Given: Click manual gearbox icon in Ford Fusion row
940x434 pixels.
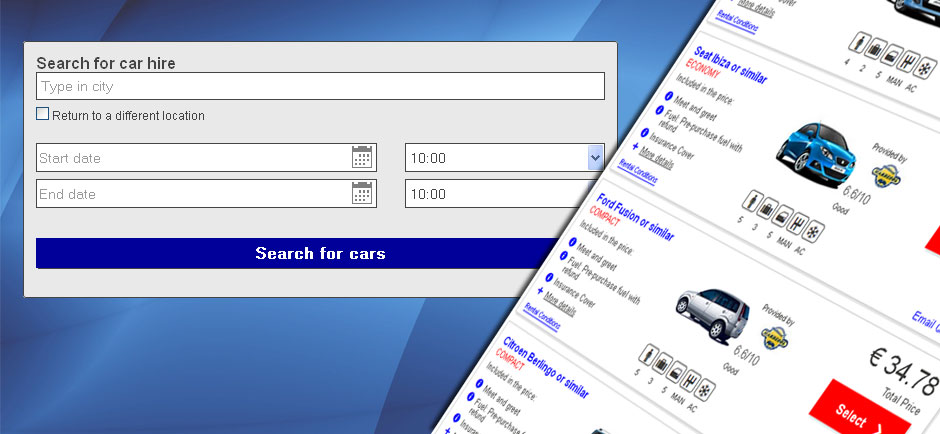Looking at the screenshot, I should 692,381.
